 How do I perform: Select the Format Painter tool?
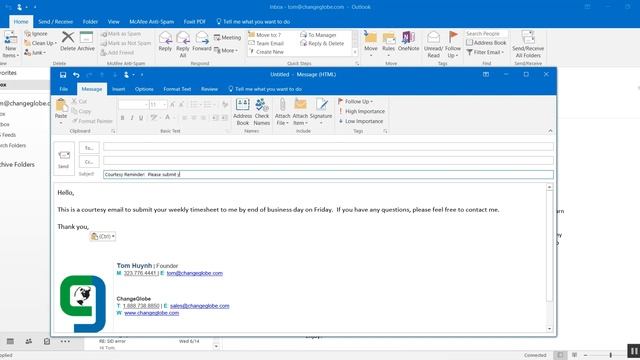click(x=92, y=121)
